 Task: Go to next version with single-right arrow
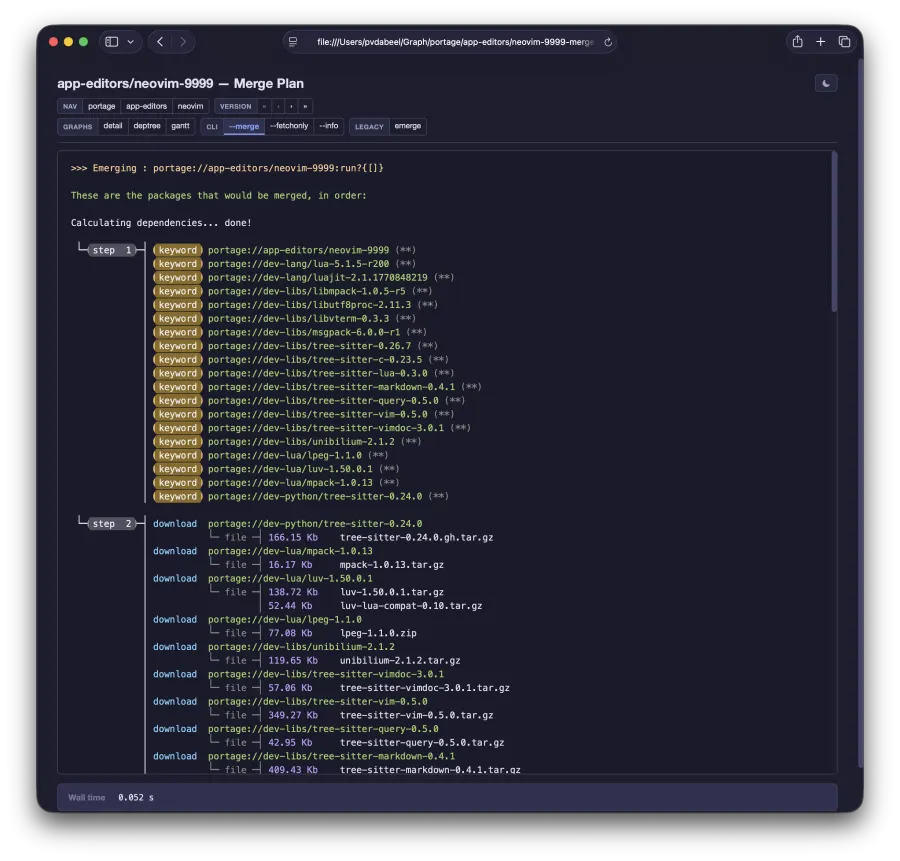coord(292,106)
